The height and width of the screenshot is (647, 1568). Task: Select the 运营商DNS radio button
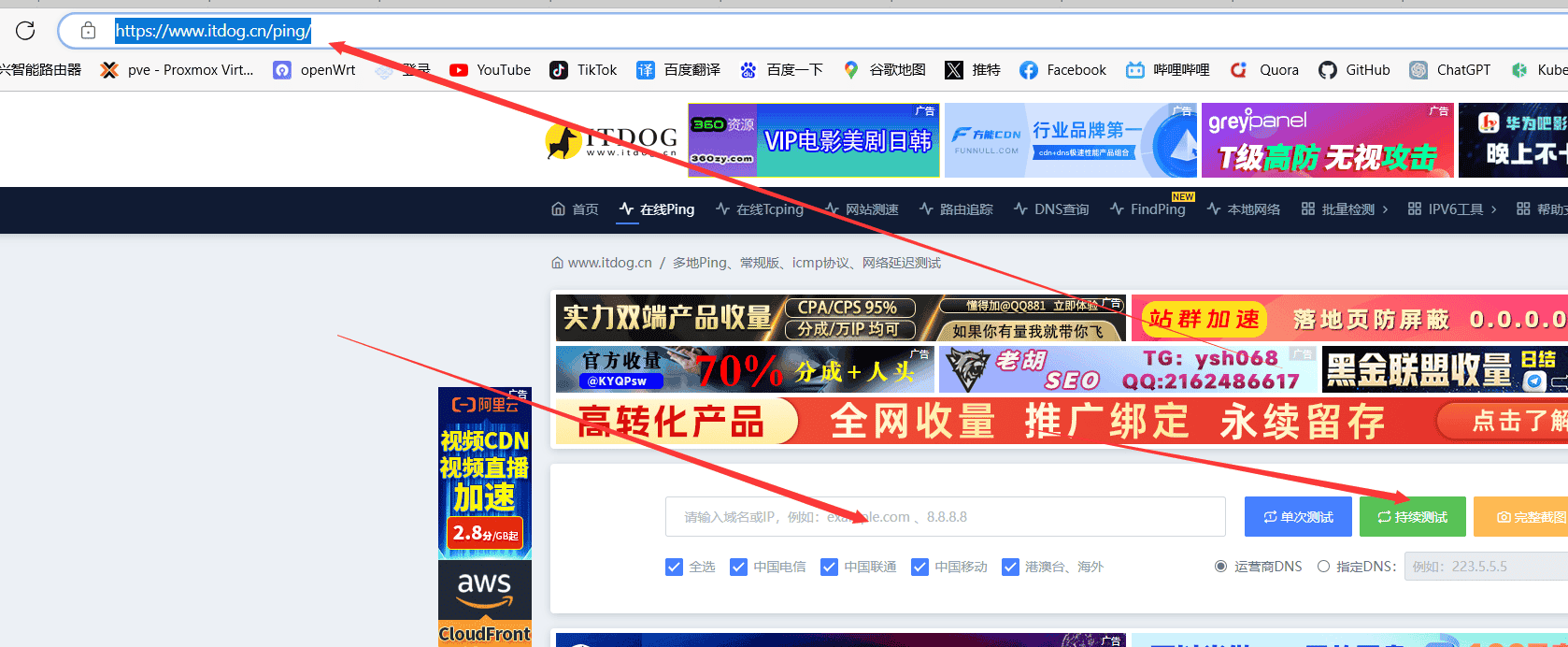pyautogui.click(x=1220, y=567)
